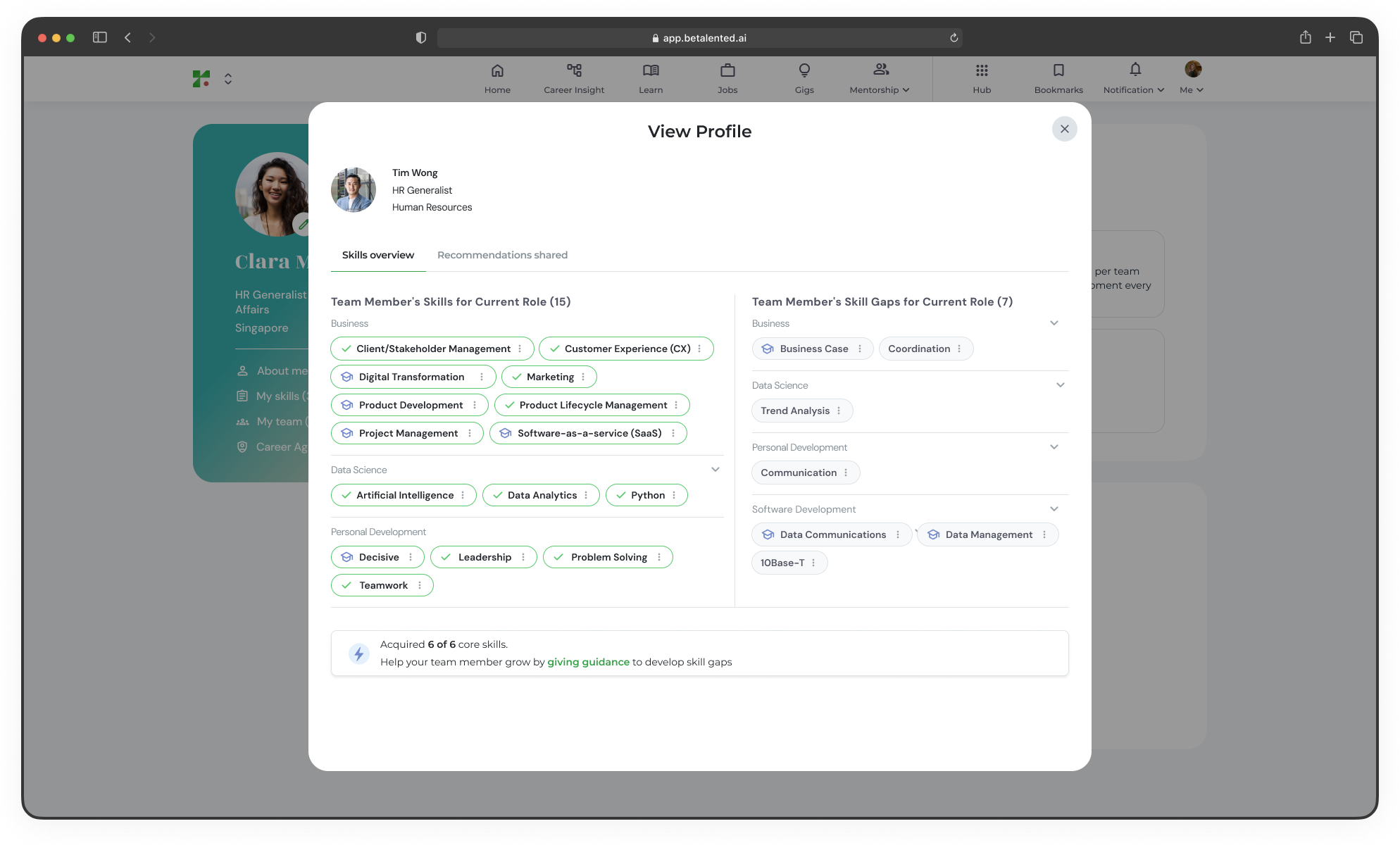Viewport: 1400px width, 845px height.
Task: Click the Bookmarks icon in navbar
Action: click(x=1058, y=70)
